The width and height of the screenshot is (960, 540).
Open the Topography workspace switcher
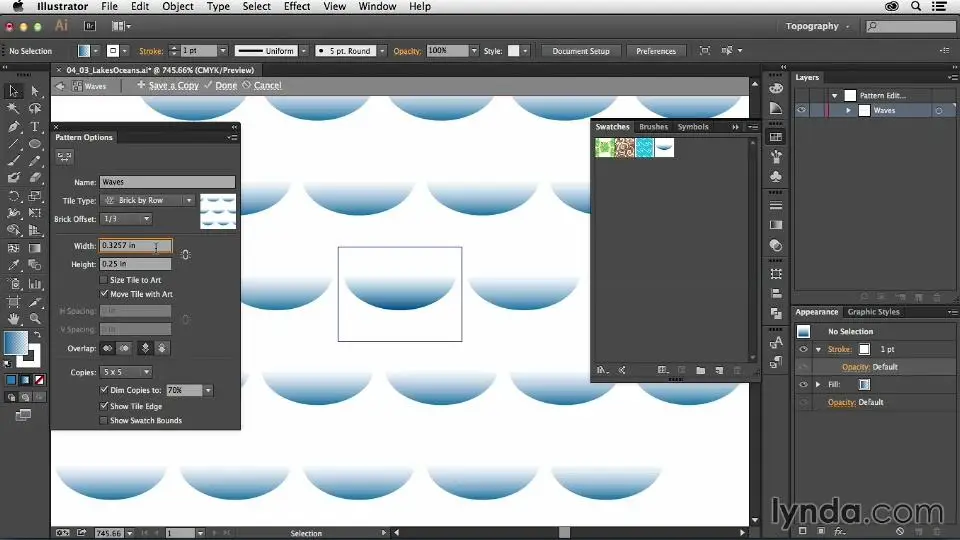coord(817,26)
